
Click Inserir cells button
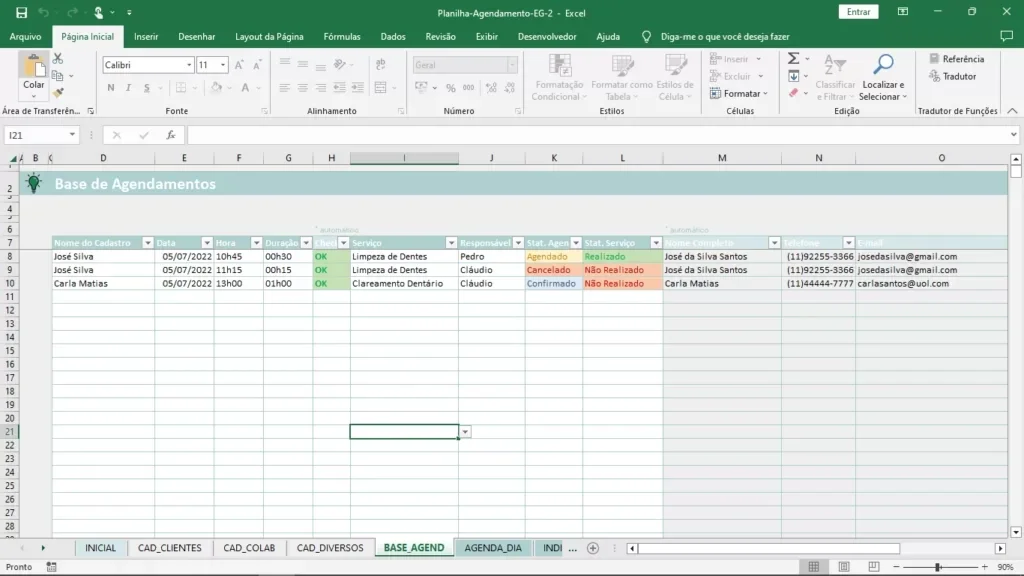click(x=735, y=59)
